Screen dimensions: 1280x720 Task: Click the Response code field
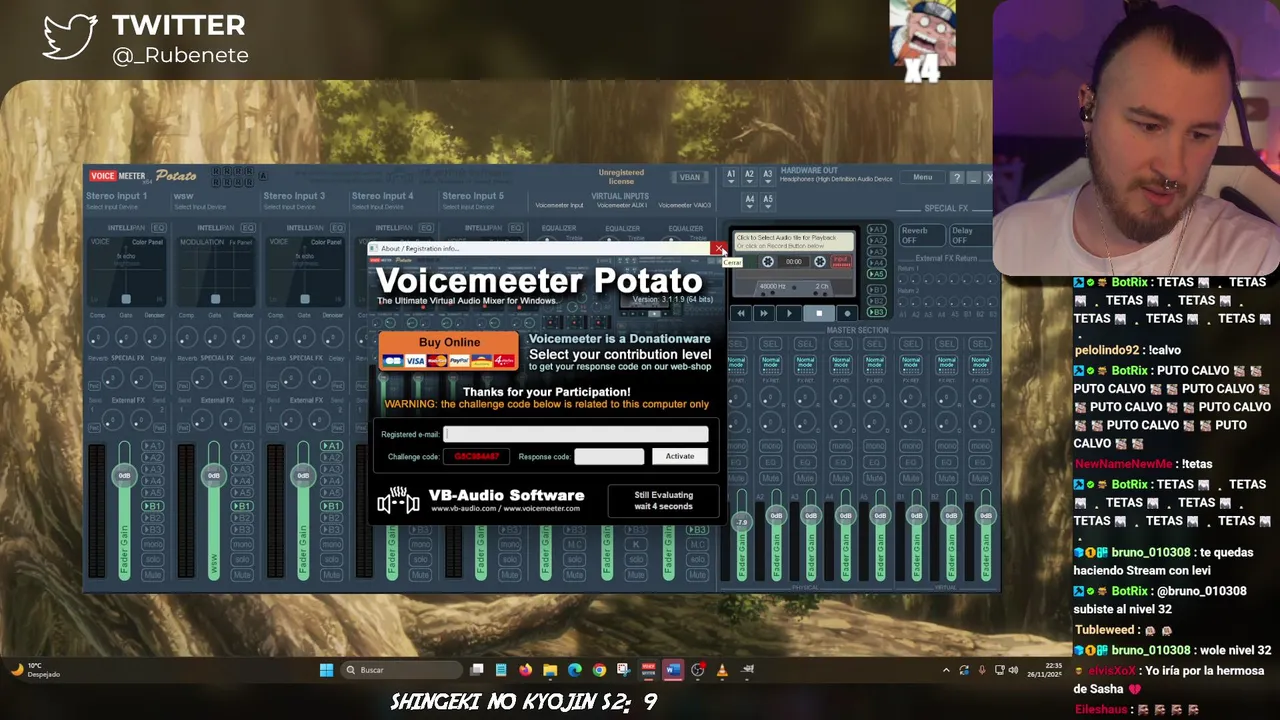(x=609, y=456)
